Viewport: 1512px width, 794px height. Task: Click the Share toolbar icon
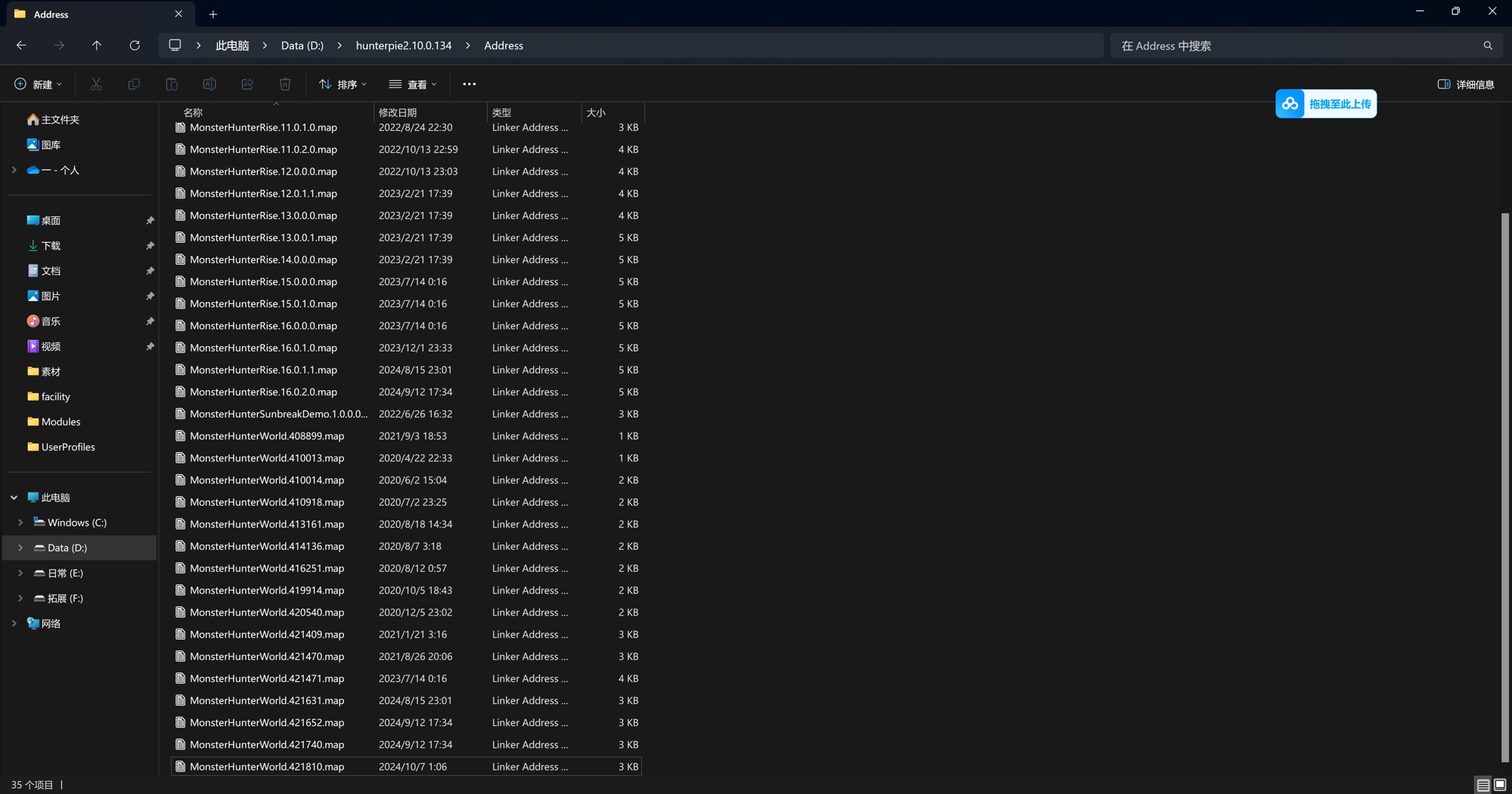point(247,84)
